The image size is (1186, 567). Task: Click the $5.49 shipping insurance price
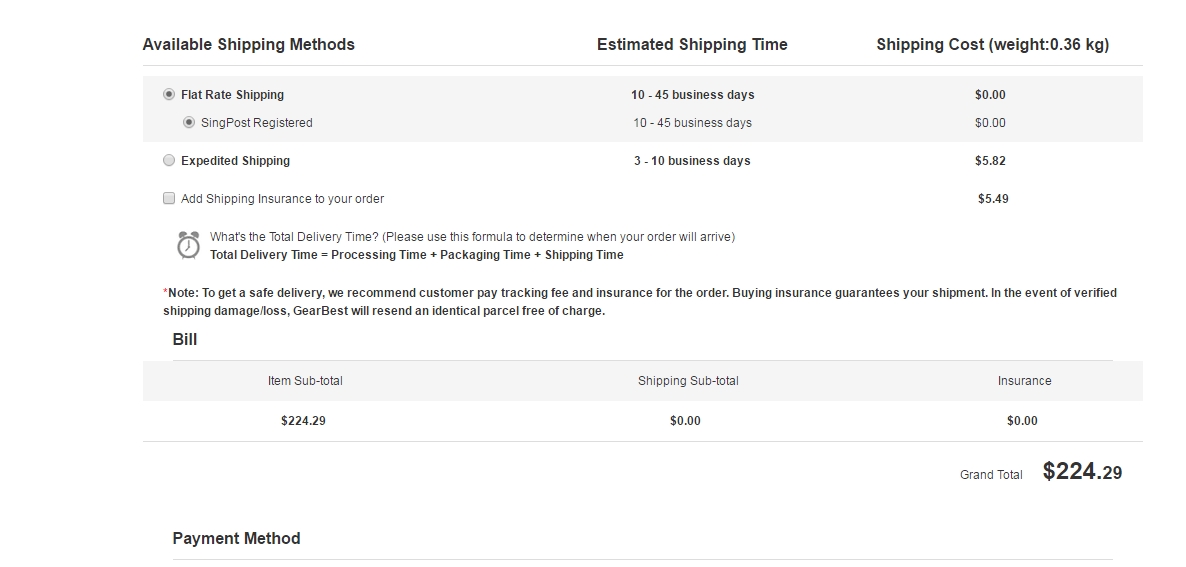[x=993, y=199]
